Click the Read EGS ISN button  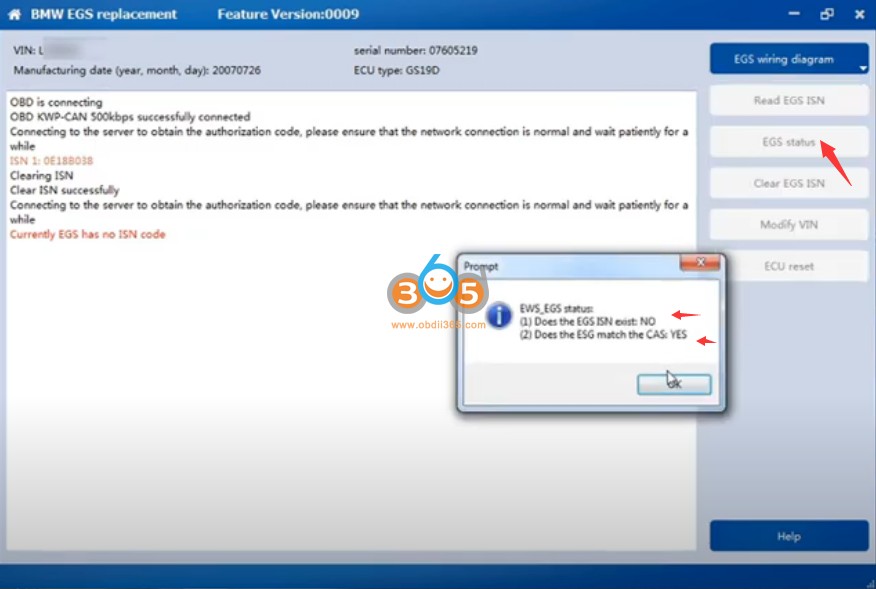pyautogui.click(x=788, y=101)
